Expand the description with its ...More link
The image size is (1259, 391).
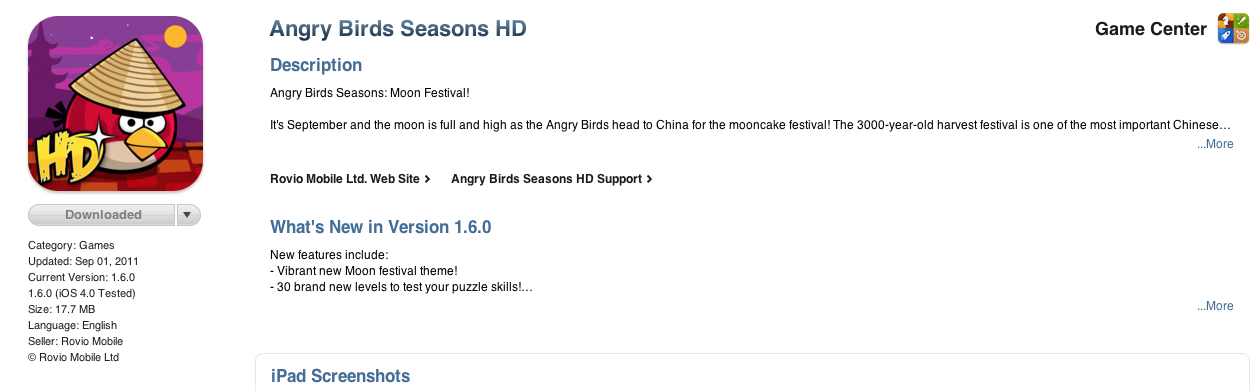click(1215, 144)
